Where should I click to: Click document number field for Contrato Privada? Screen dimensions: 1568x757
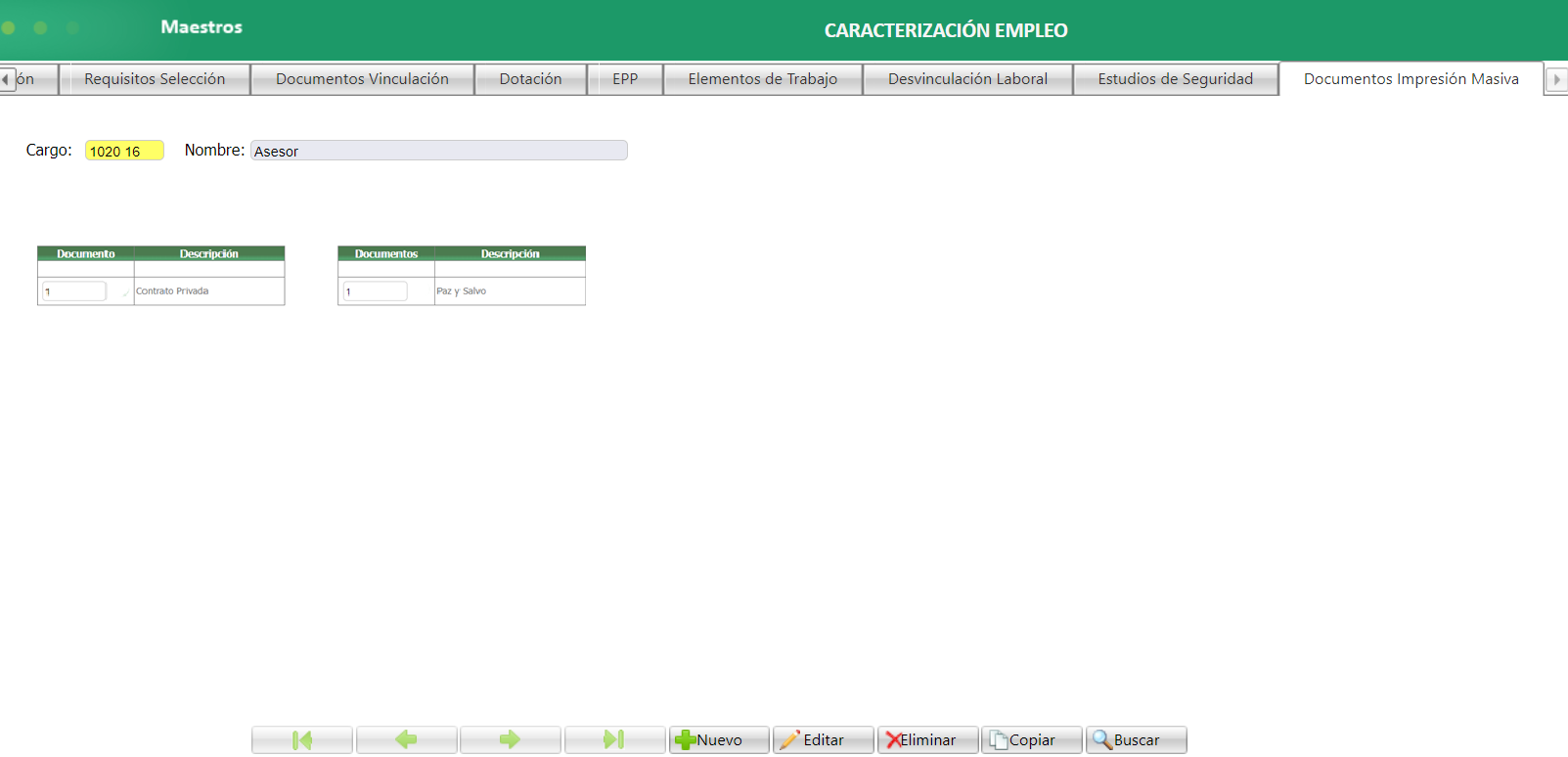74,291
